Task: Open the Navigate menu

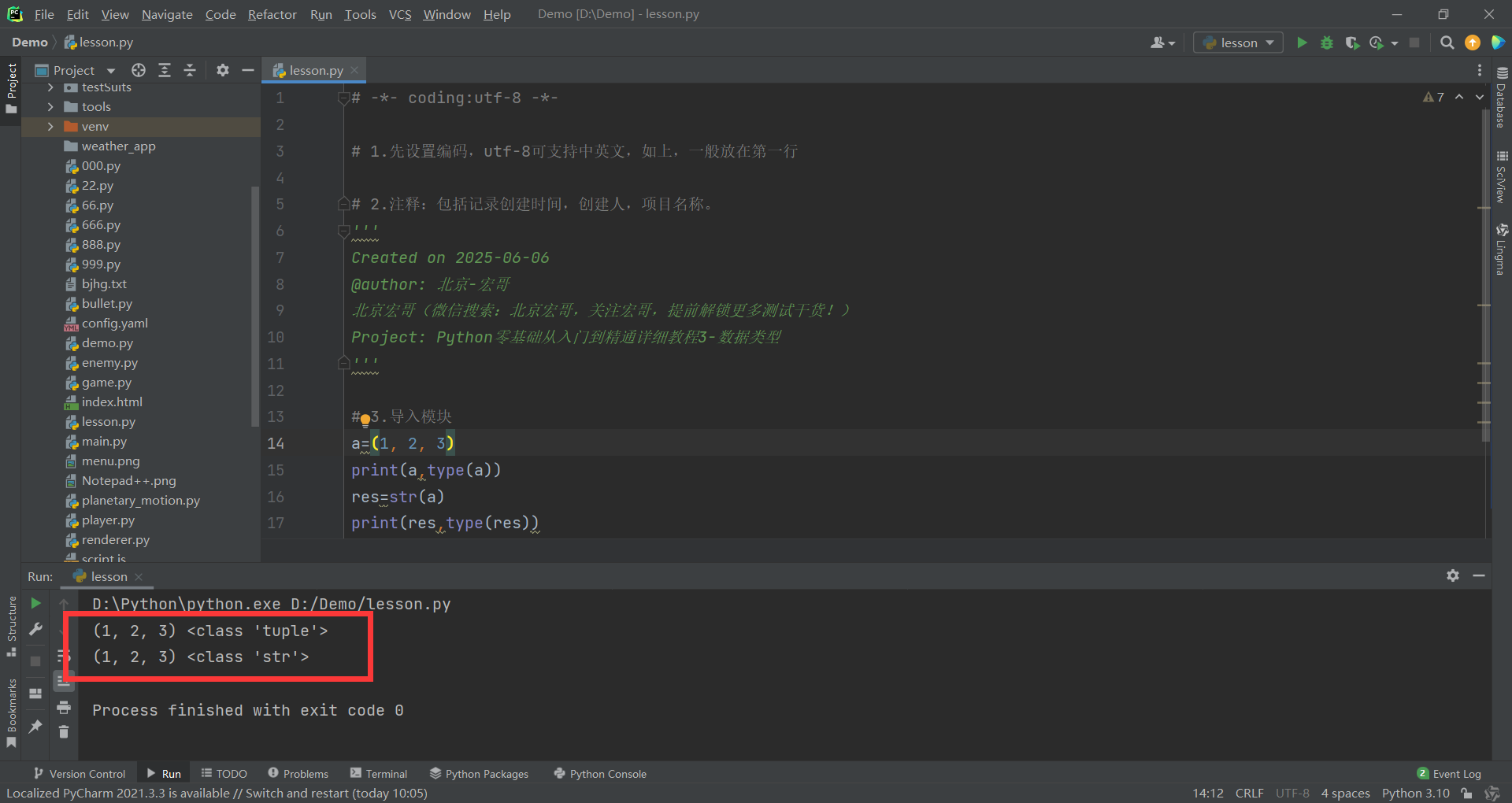Action: point(167,14)
